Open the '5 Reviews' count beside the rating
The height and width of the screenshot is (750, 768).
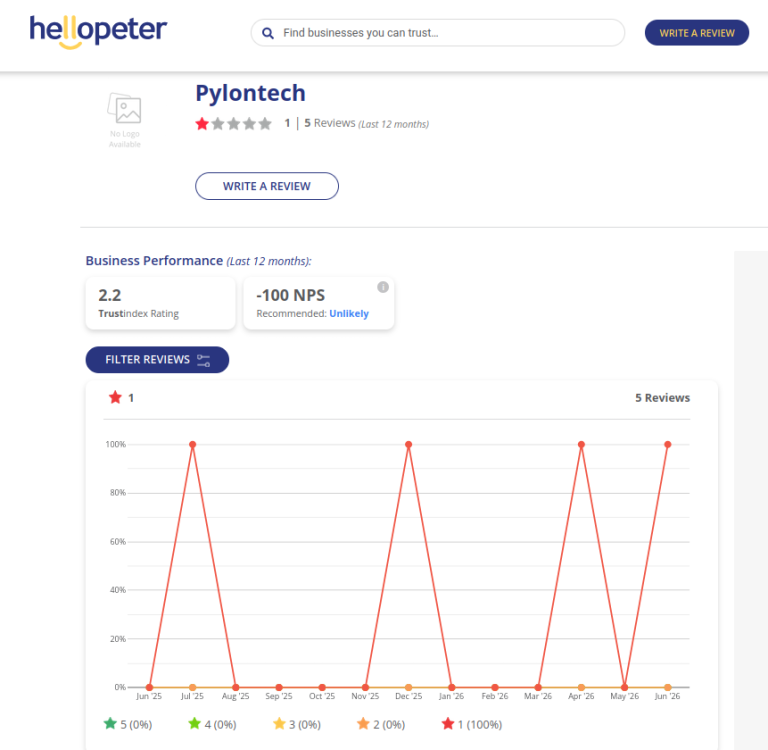tap(330, 123)
